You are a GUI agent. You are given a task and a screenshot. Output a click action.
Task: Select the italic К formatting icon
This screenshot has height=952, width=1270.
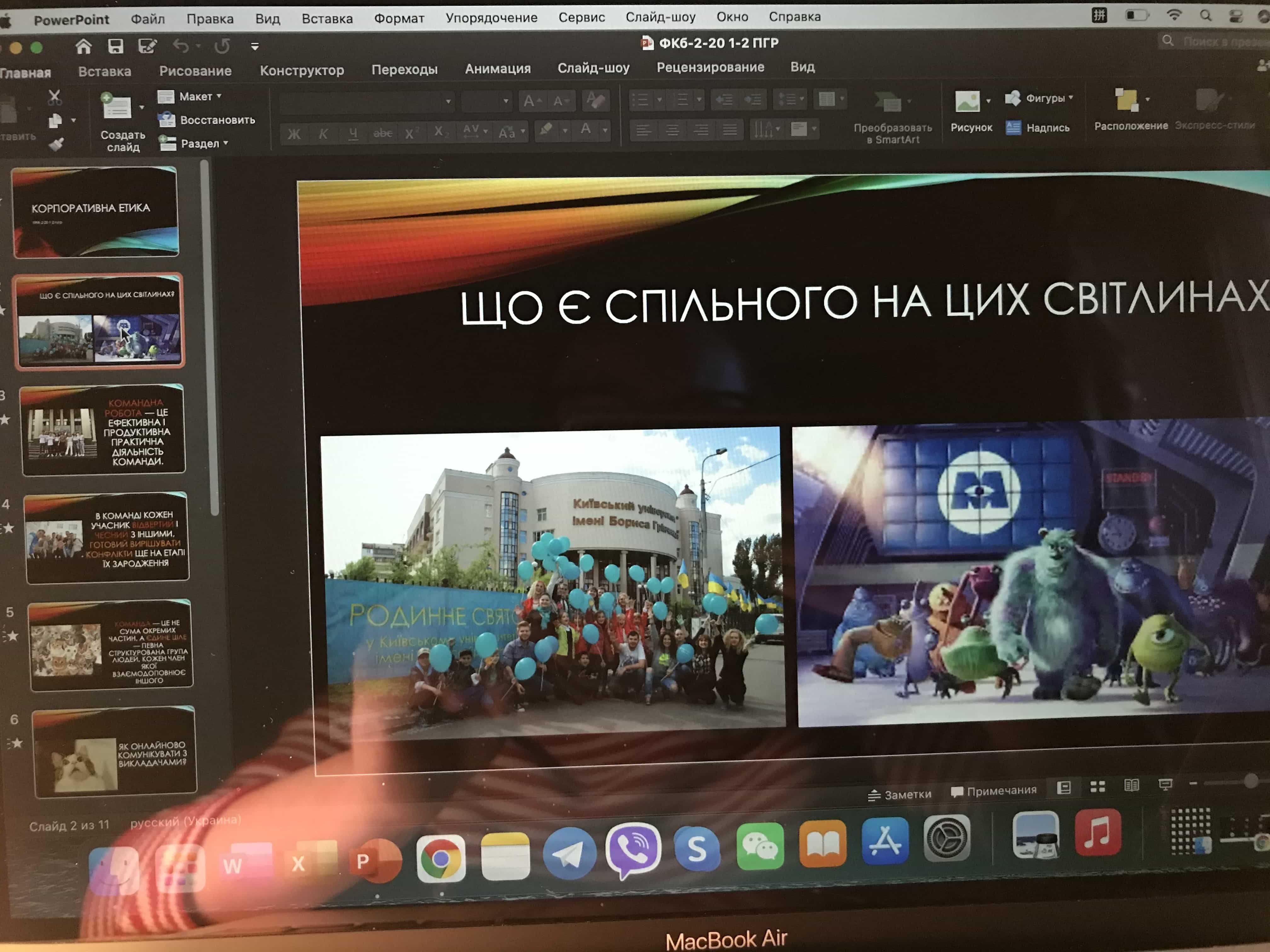pos(323,133)
